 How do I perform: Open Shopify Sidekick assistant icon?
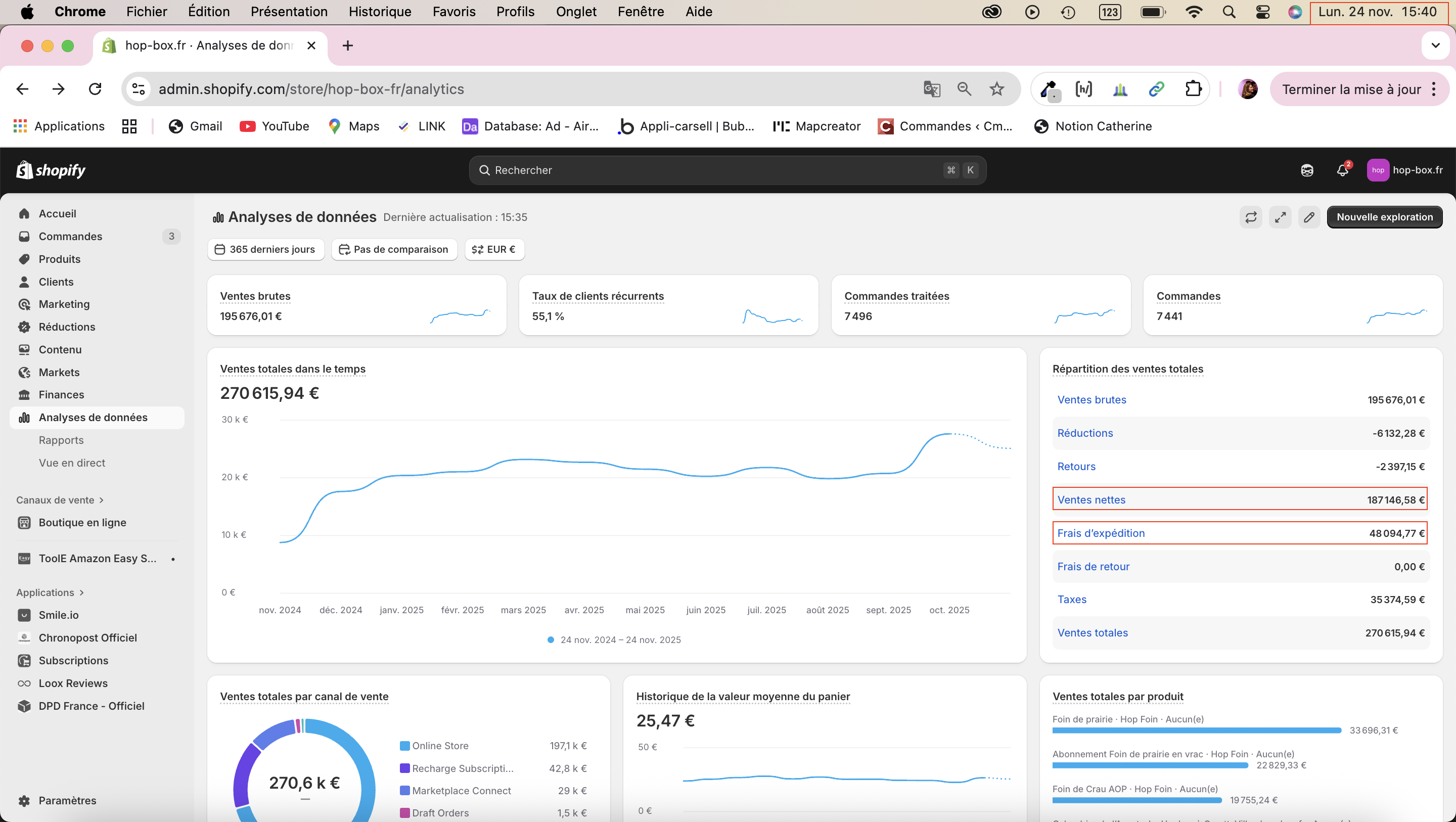coord(1307,170)
